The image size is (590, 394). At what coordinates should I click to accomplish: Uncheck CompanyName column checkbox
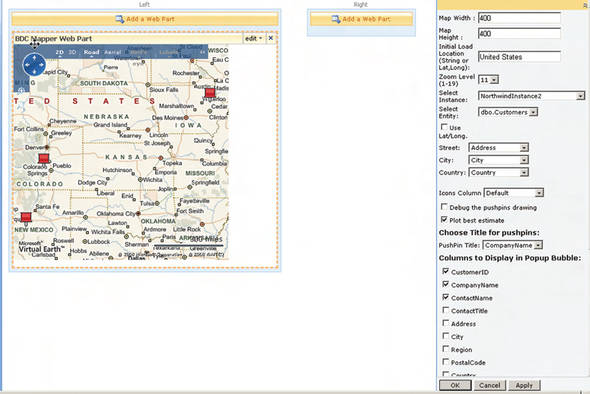tap(446, 284)
